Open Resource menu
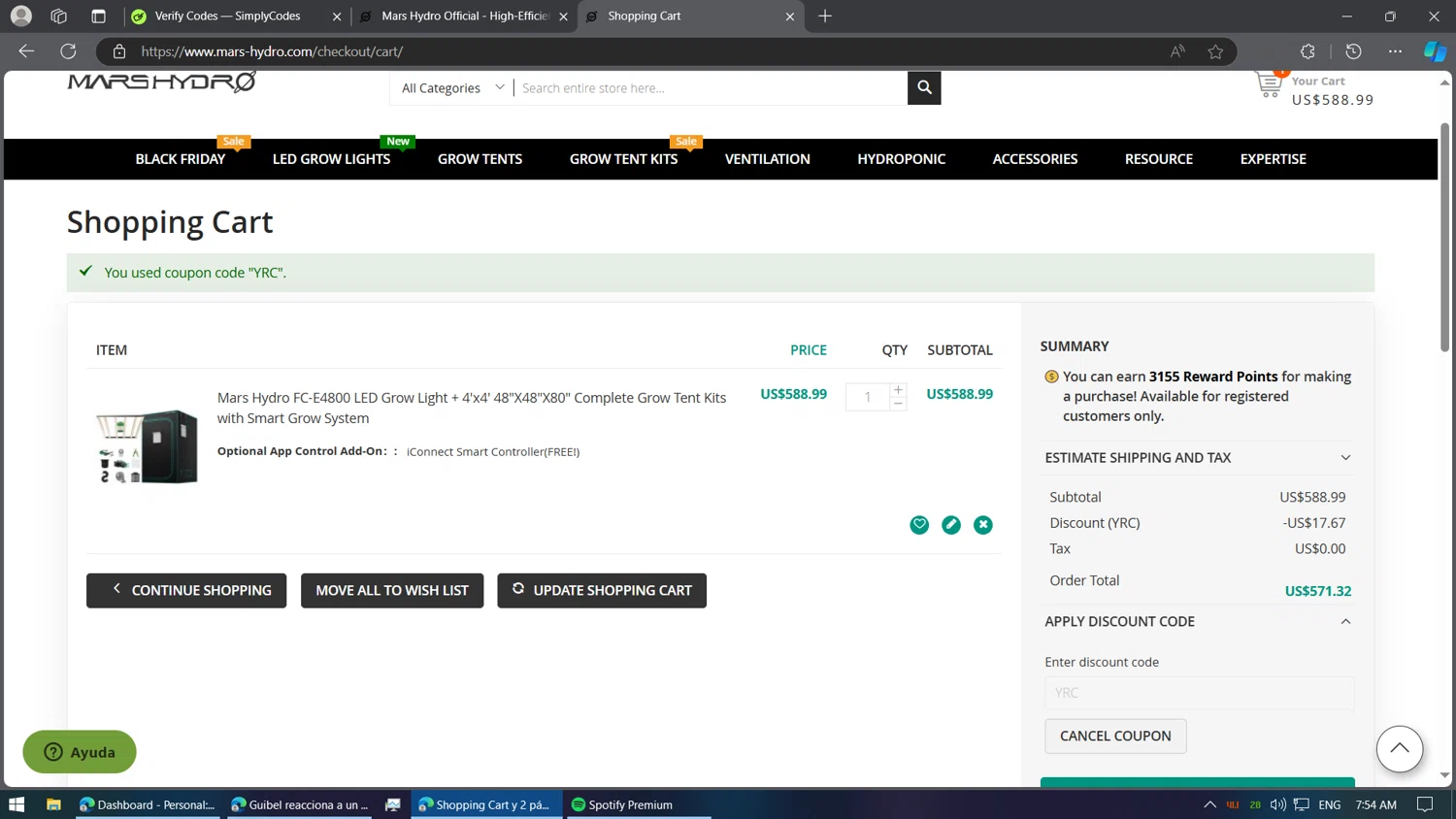 (x=1159, y=159)
